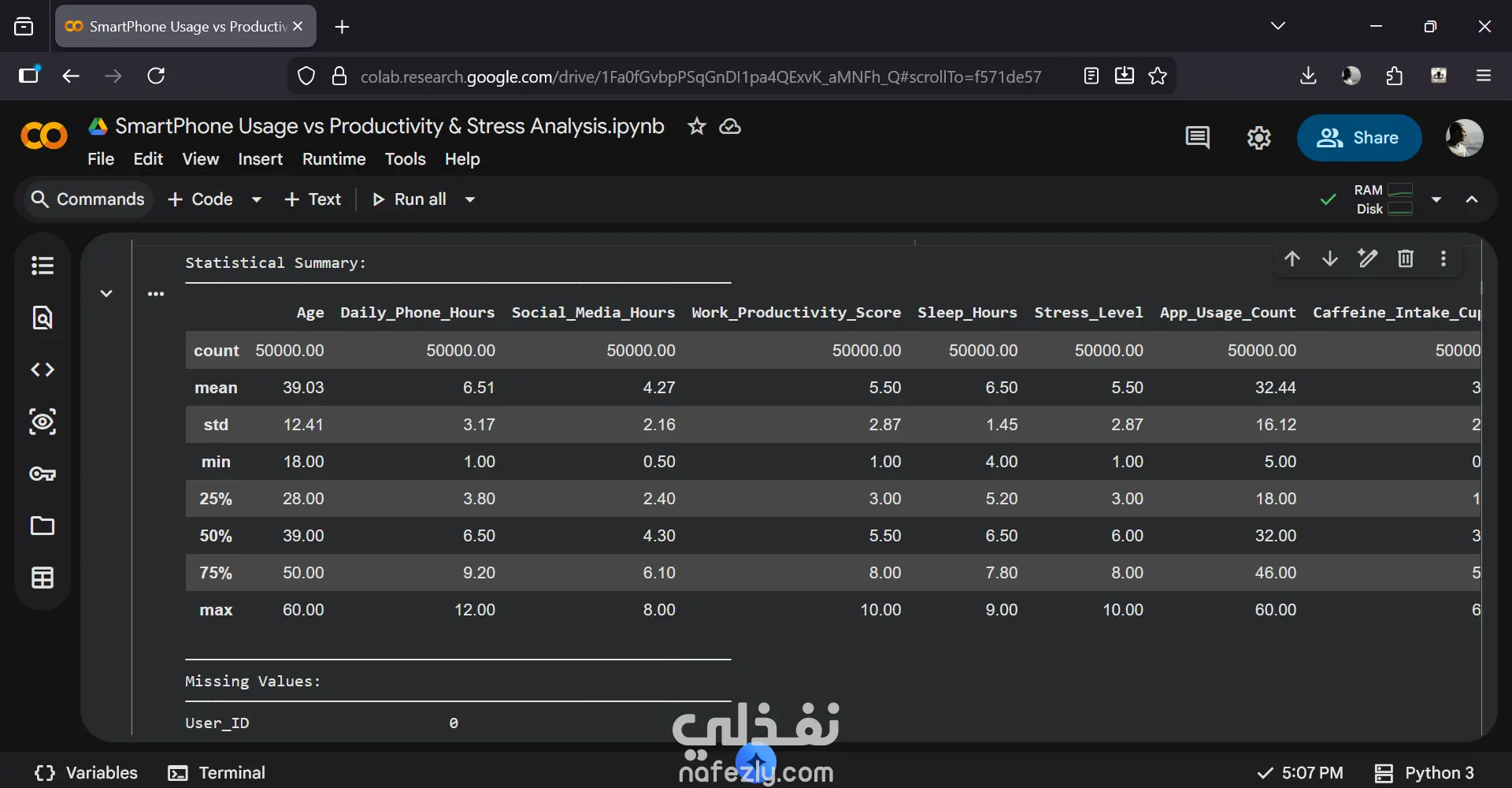Open the View menu

click(201, 159)
